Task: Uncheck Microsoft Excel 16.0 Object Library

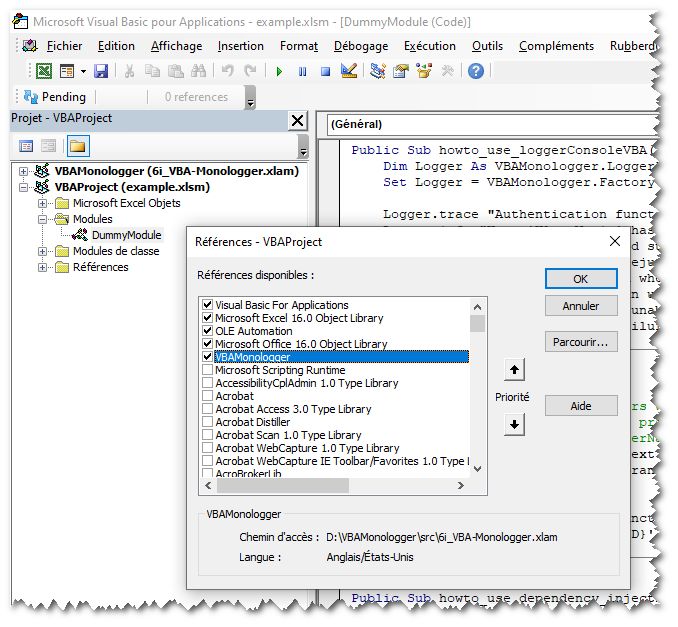Action: (208, 318)
